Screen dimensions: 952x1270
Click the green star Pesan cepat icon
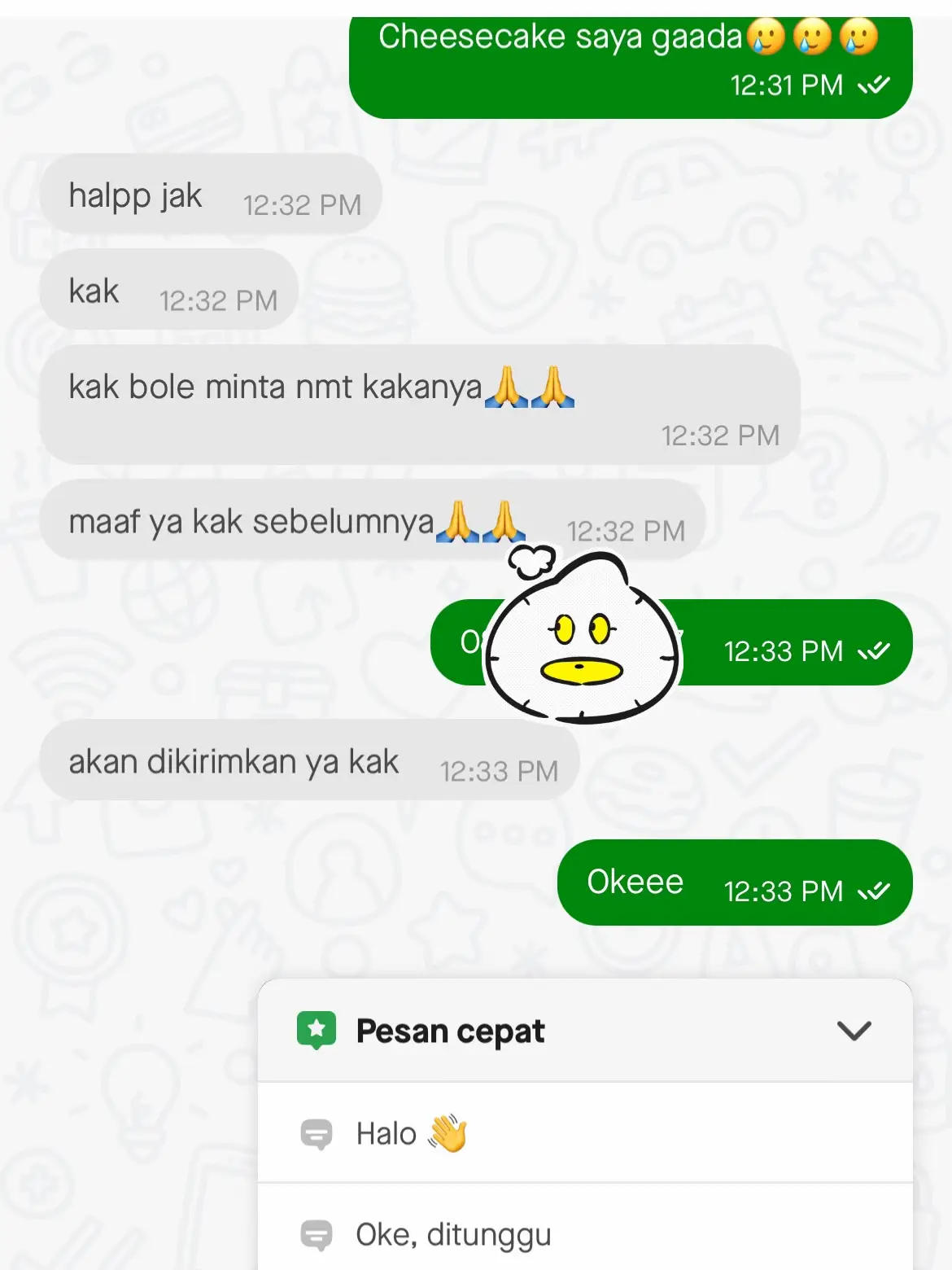point(317,1031)
